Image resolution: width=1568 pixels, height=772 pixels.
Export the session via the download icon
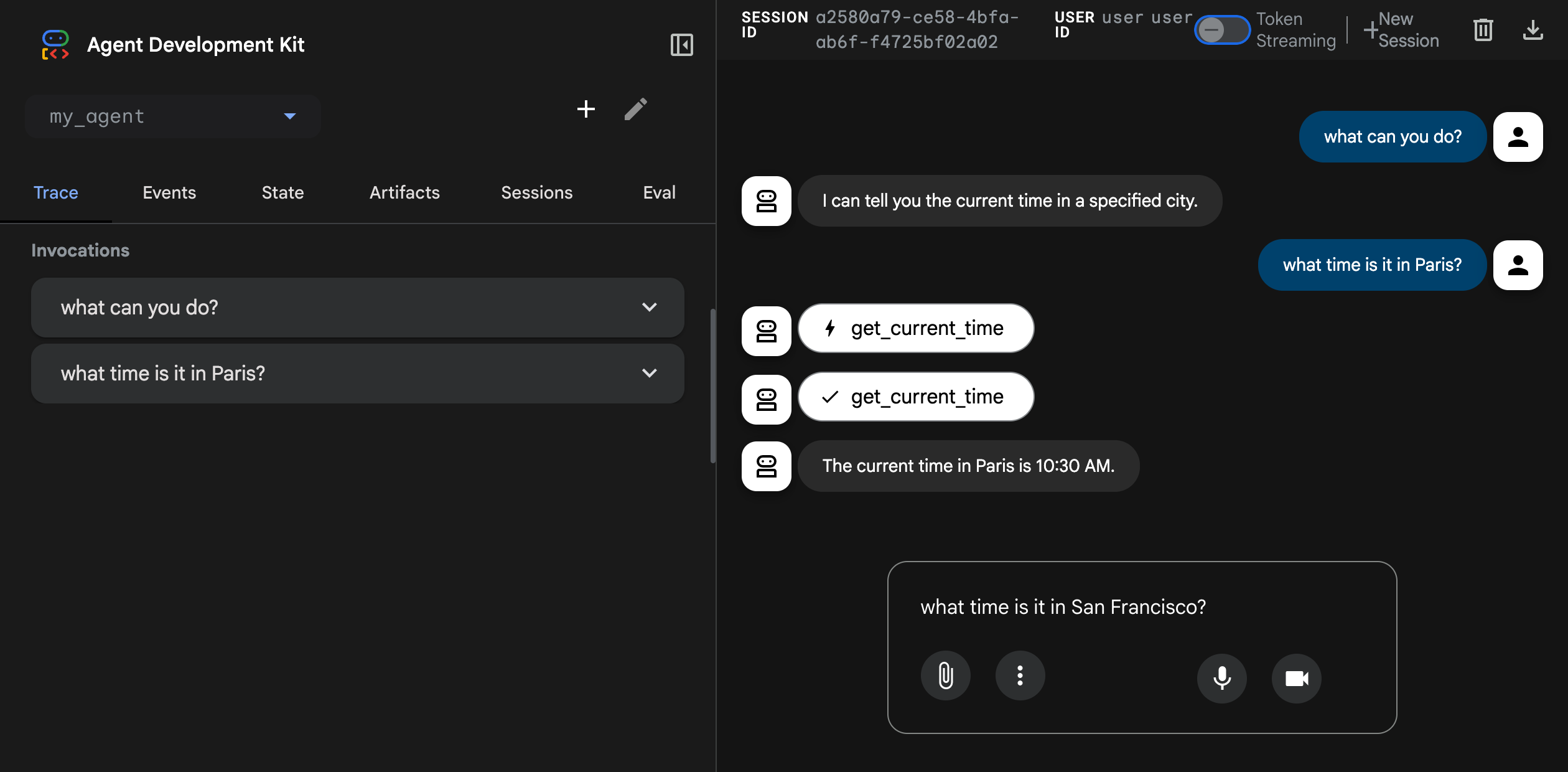tap(1533, 30)
